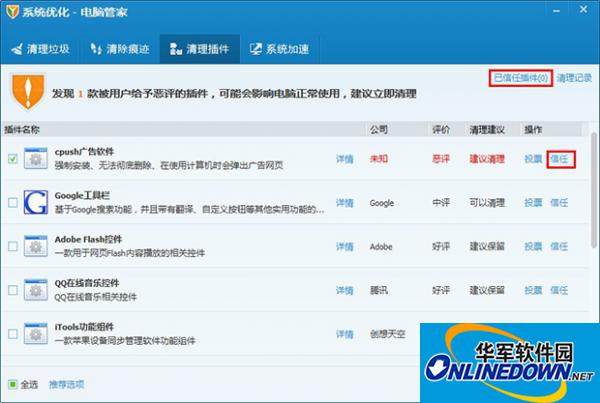Click the 腾讯 company cell

[379, 290]
